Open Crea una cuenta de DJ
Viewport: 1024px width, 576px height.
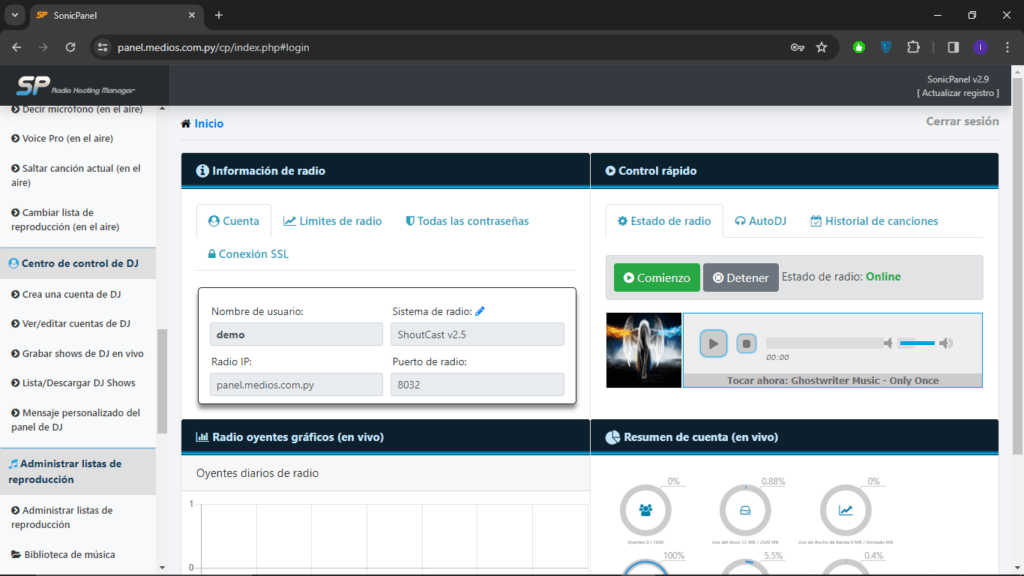[x=66, y=295]
